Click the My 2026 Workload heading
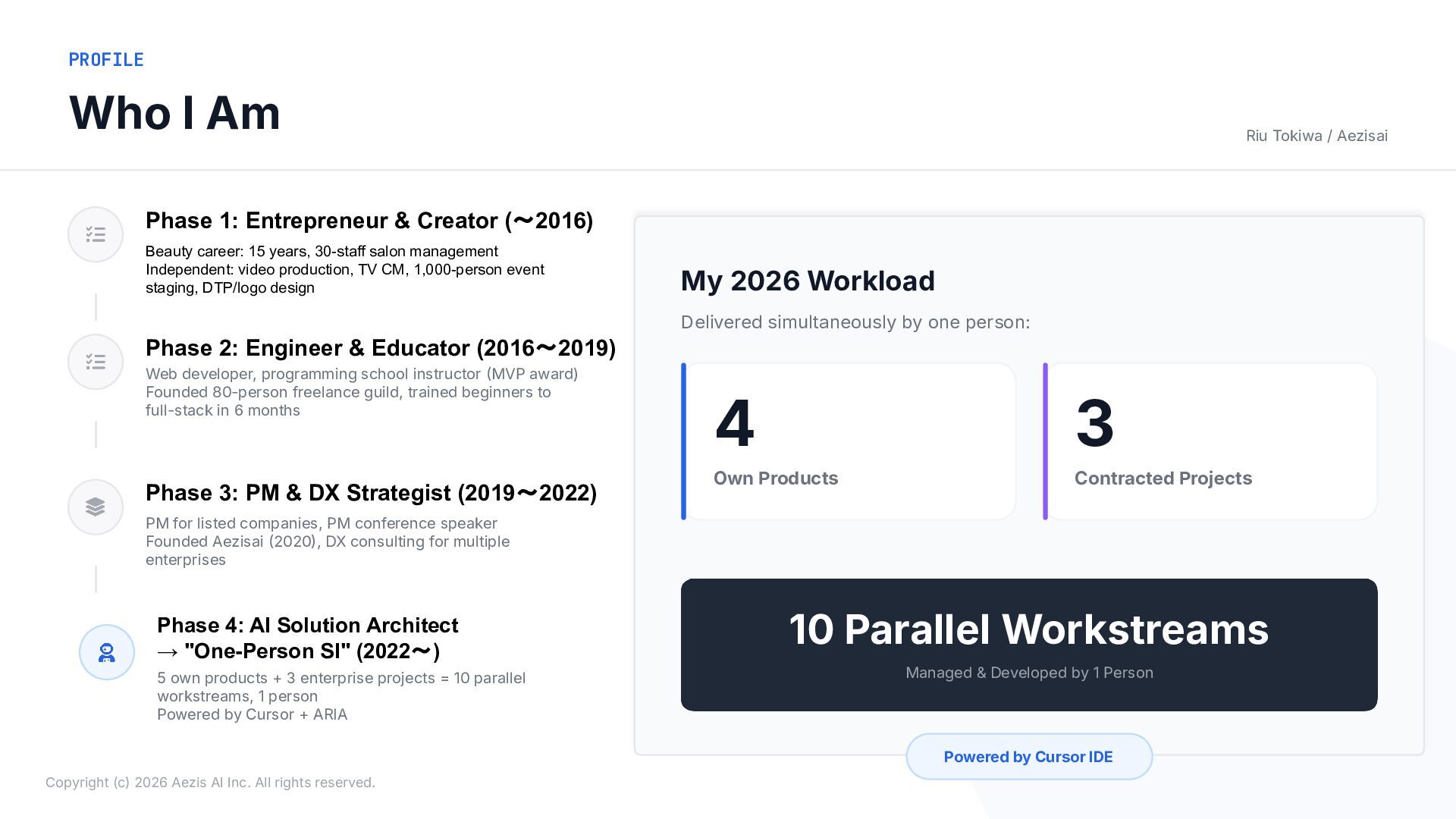The image size is (1456, 819). pyautogui.click(x=808, y=281)
